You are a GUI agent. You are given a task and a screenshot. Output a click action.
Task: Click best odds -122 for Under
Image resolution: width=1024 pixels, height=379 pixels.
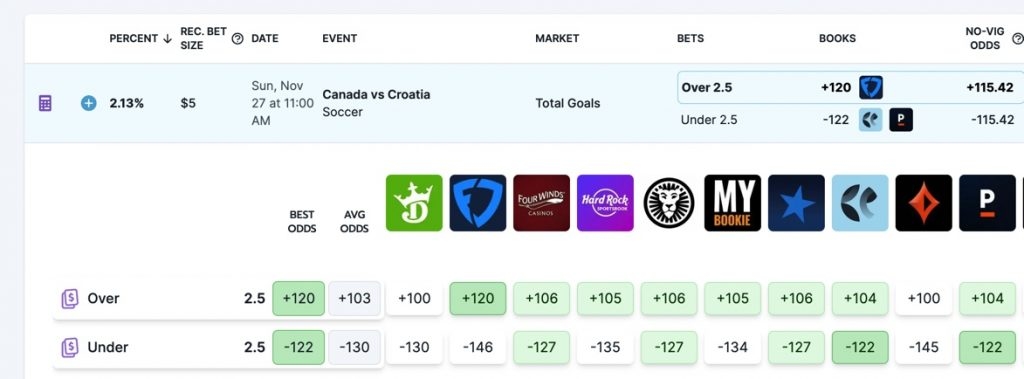[298, 347]
